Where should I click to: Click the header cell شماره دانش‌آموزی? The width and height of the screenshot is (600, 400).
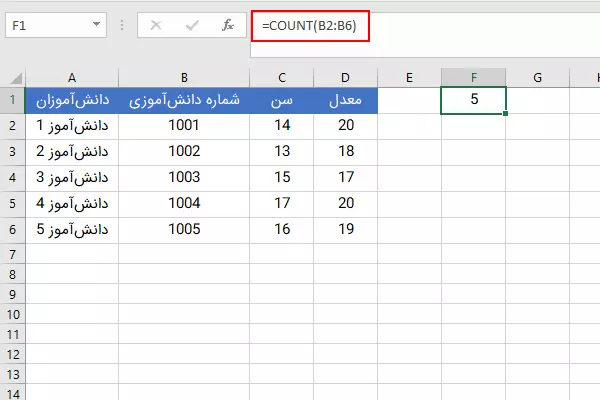(x=184, y=100)
